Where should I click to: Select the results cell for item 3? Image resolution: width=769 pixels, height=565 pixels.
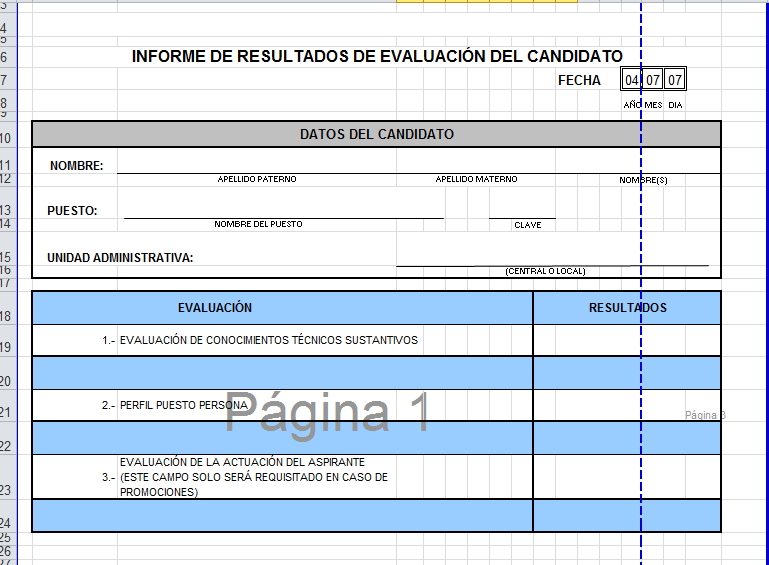(627, 477)
